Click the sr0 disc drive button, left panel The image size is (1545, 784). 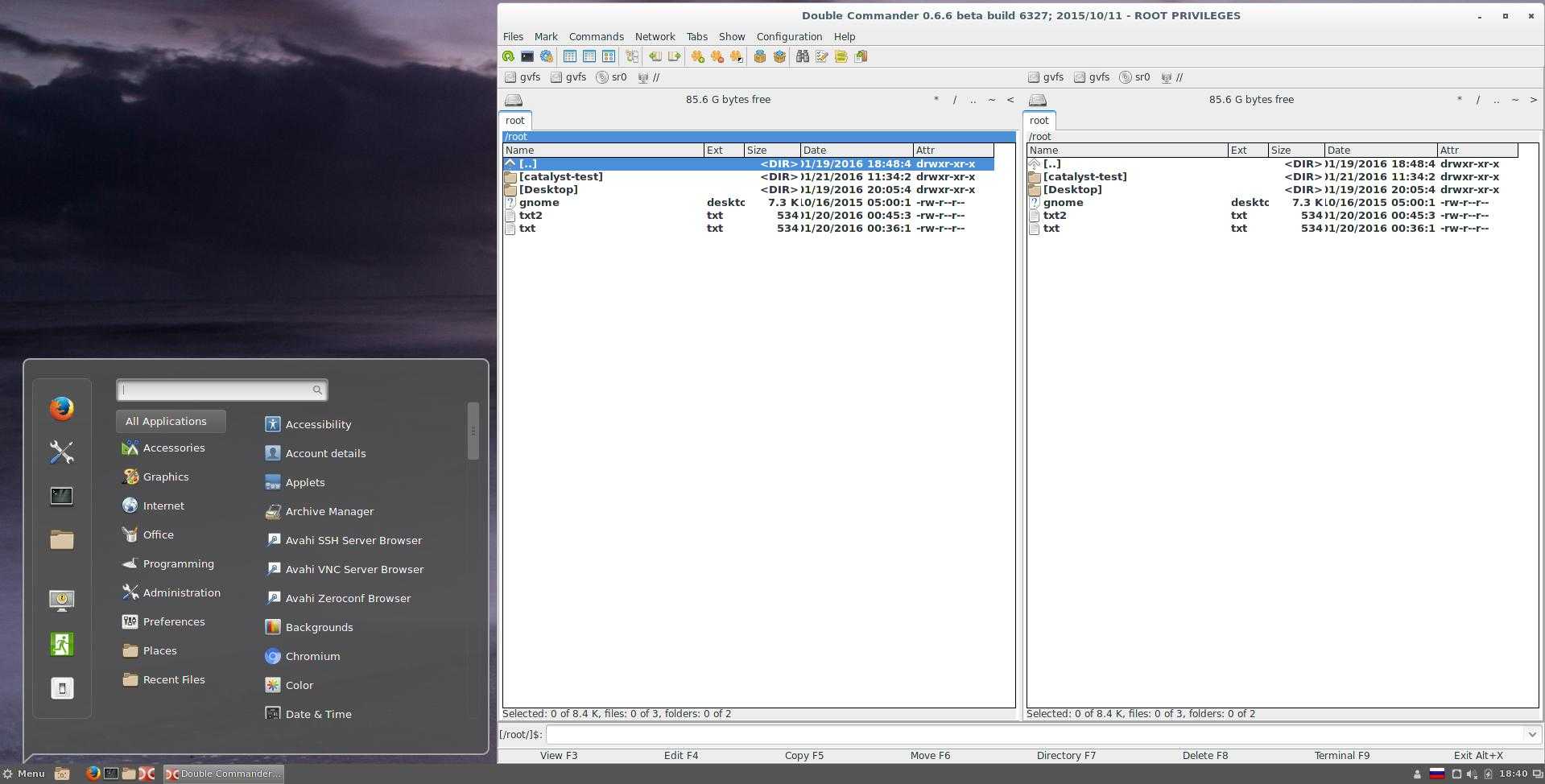coord(611,77)
